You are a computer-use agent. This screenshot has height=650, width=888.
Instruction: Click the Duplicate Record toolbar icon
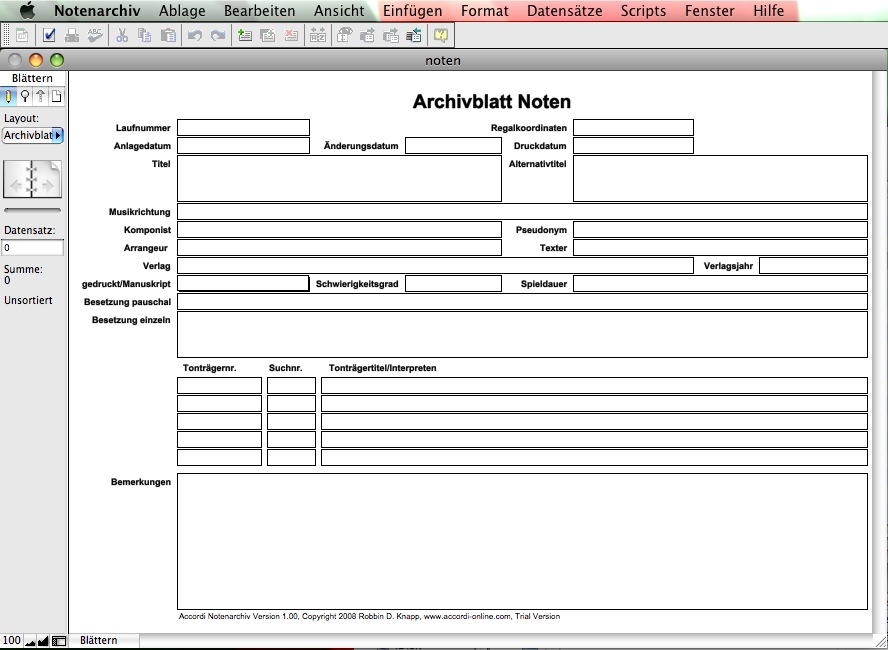pos(268,36)
